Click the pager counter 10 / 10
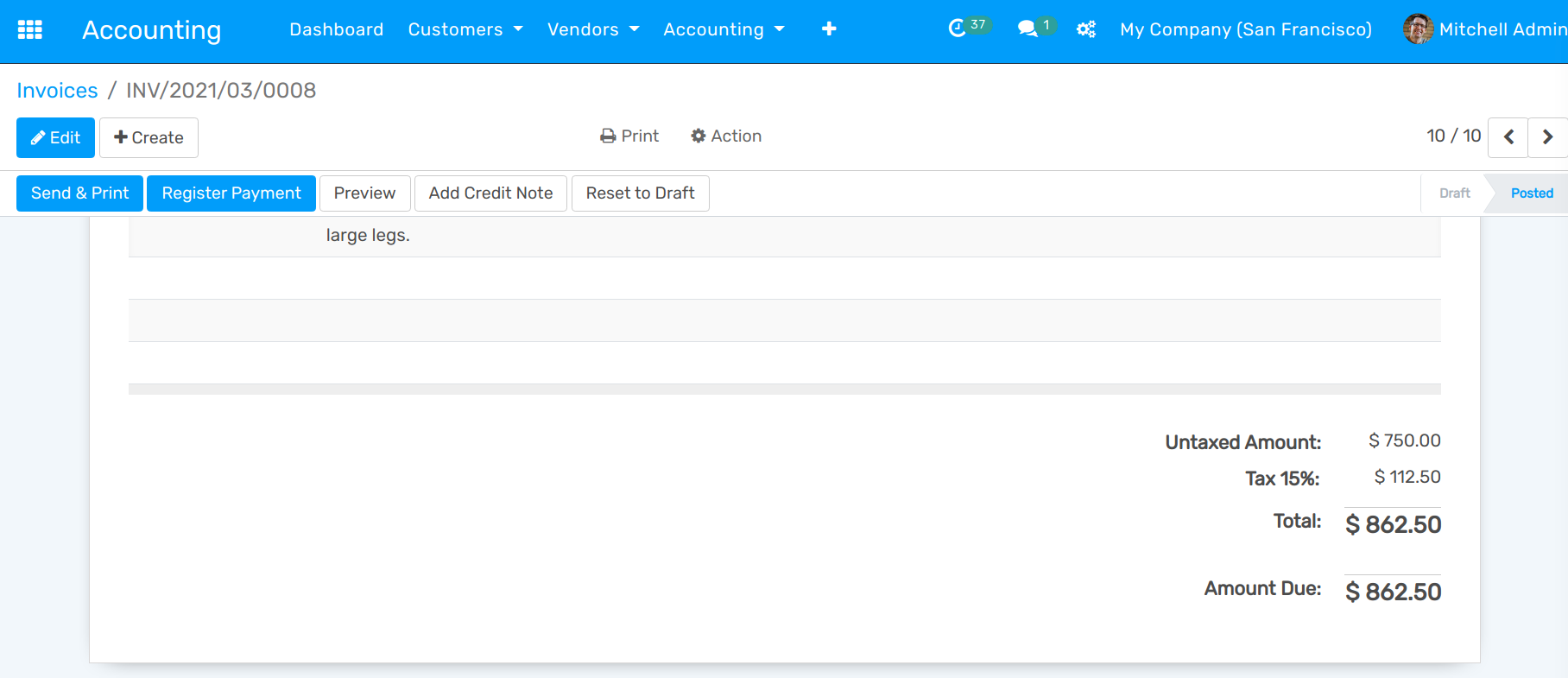 click(x=1453, y=136)
